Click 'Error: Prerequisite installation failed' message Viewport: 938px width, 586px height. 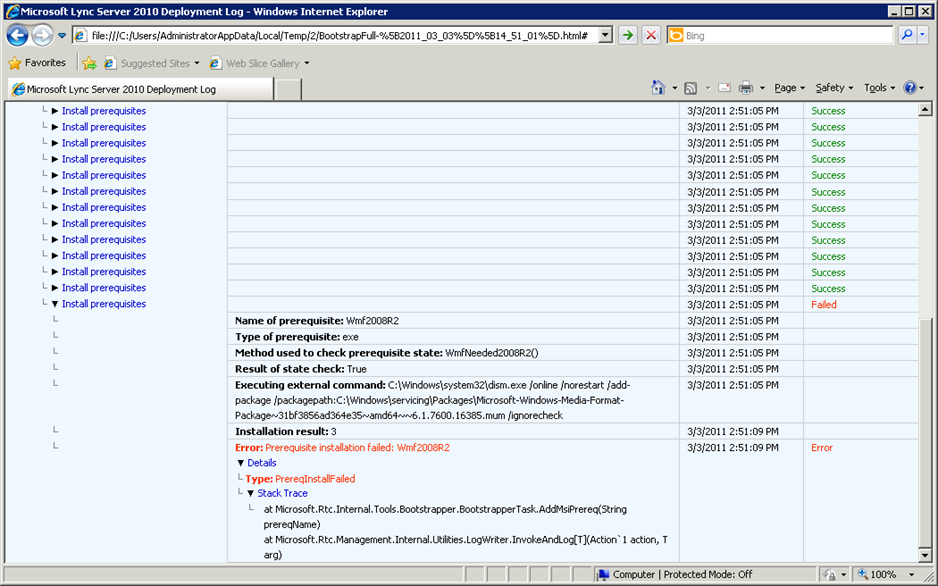342,447
